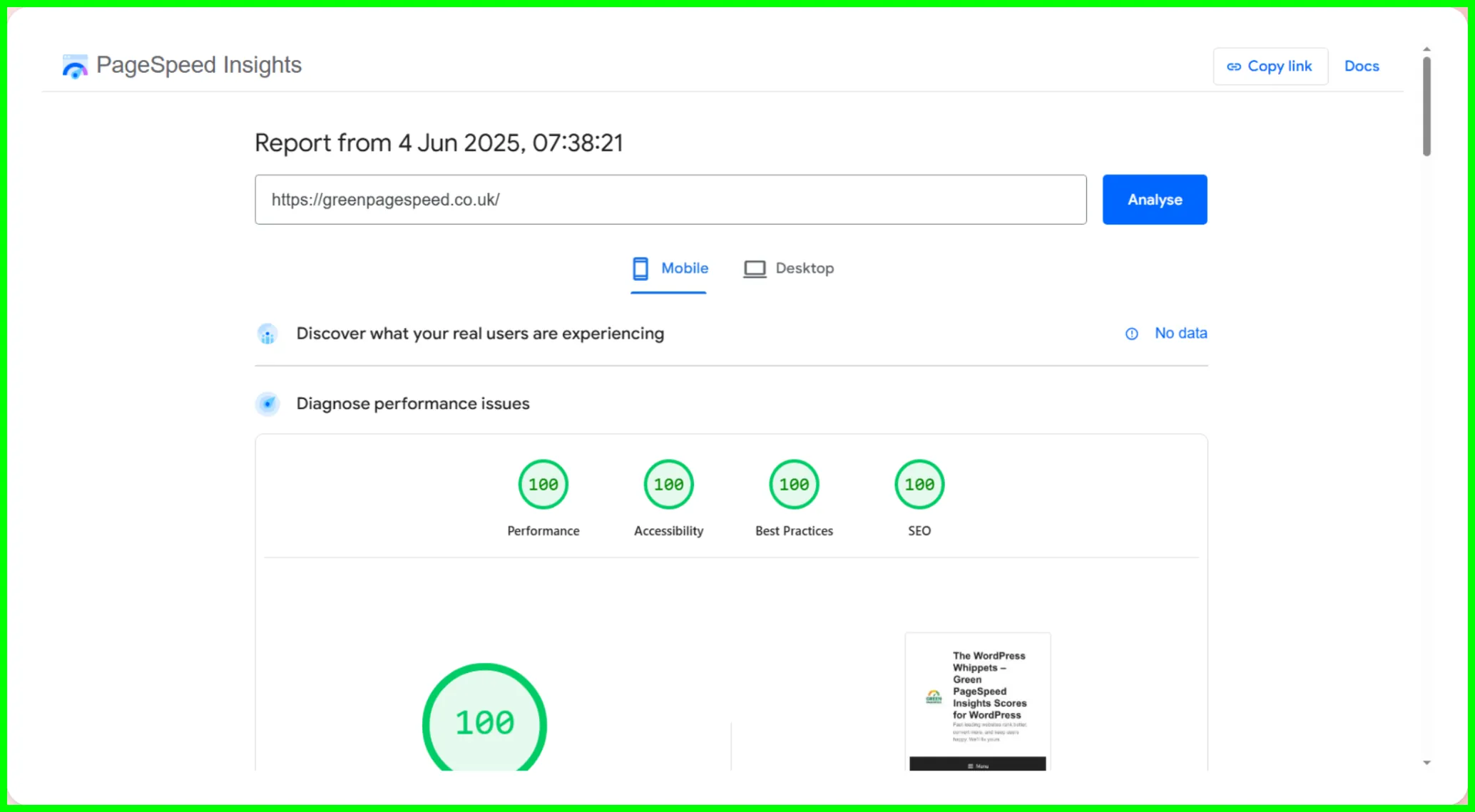Select the Performance 100 score gauge
The height and width of the screenshot is (812, 1475).
coord(543,485)
